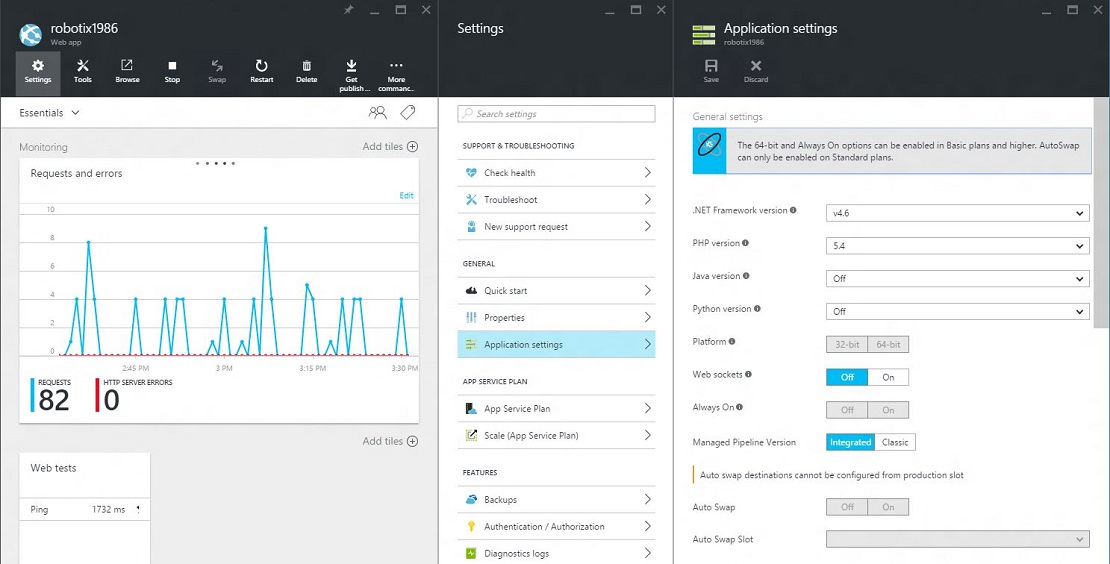The height and width of the screenshot is (564, 1110).
Task: Open the Auto Swap Slot dropdown
Action: click(957, 539)
